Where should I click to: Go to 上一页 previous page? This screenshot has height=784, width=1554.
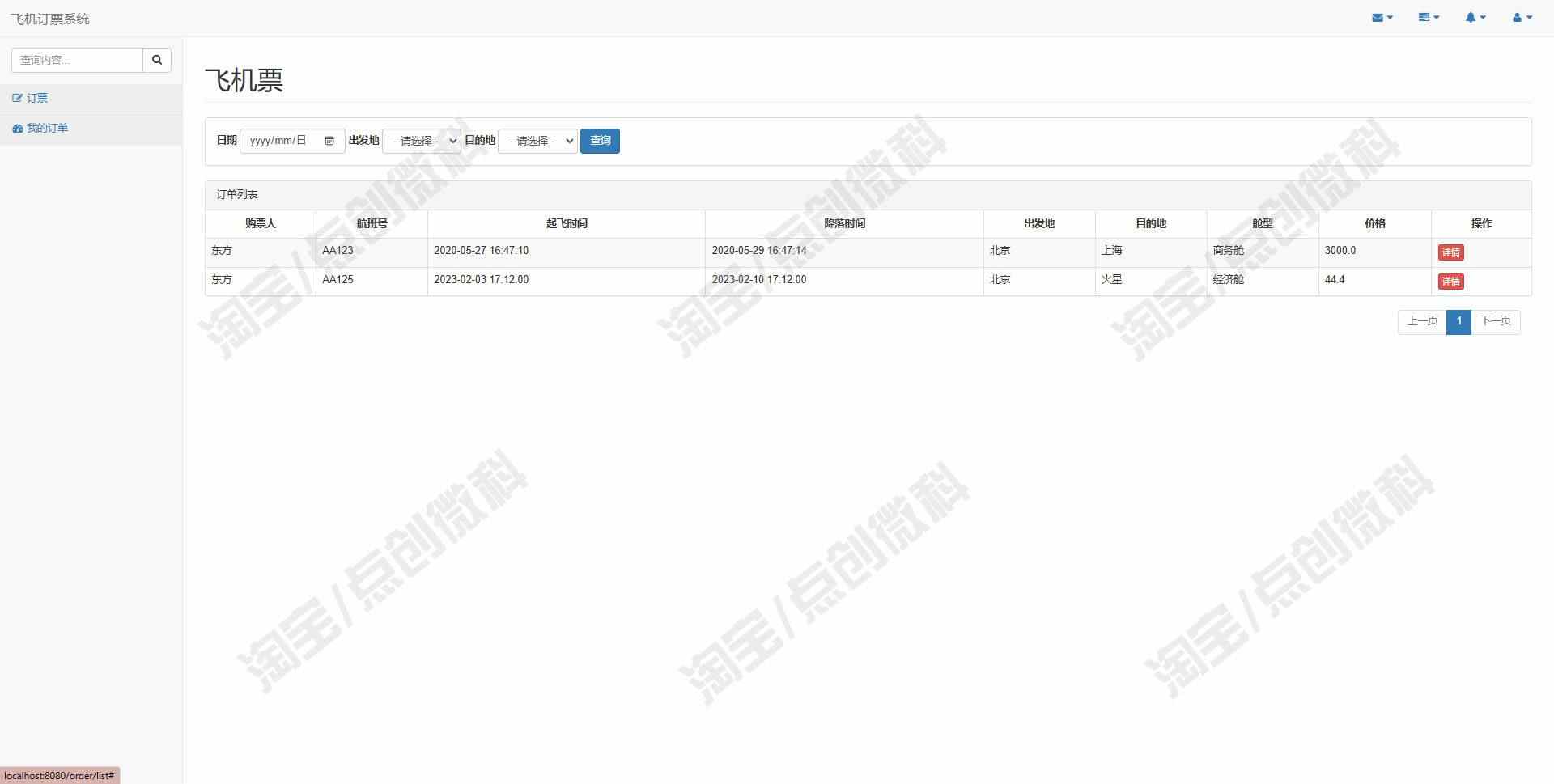(x=1422, y=321)
